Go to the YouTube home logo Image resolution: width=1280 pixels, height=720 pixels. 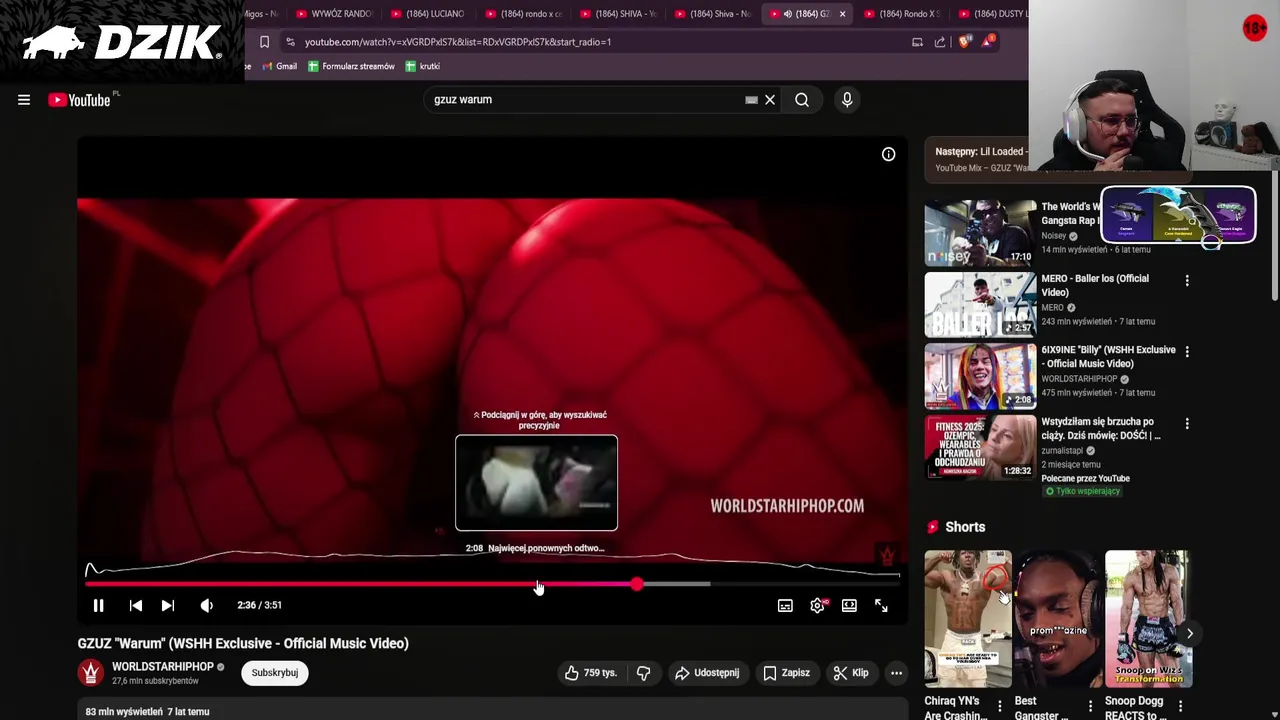80,100
